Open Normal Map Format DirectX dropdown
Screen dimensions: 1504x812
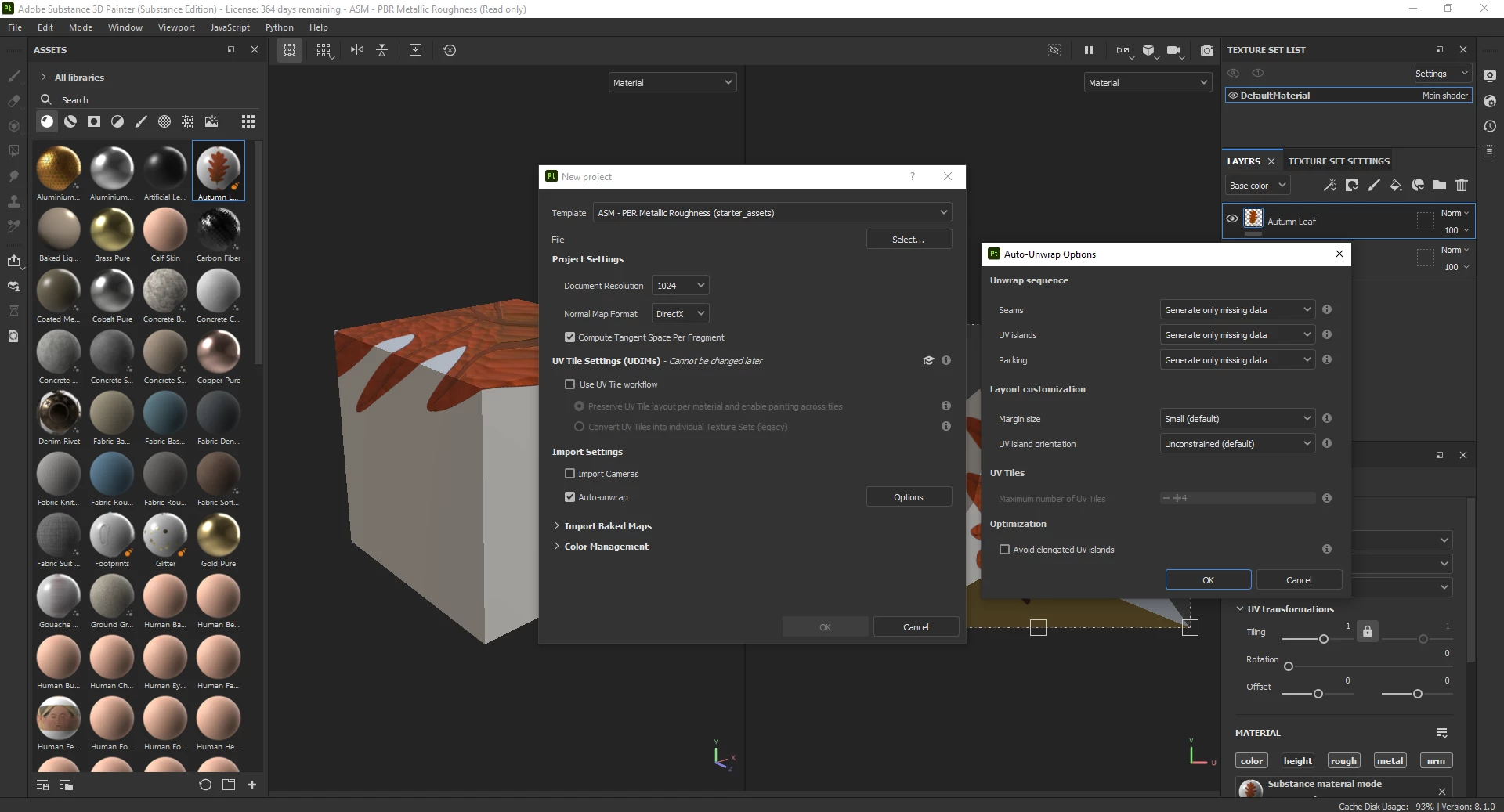681,314
